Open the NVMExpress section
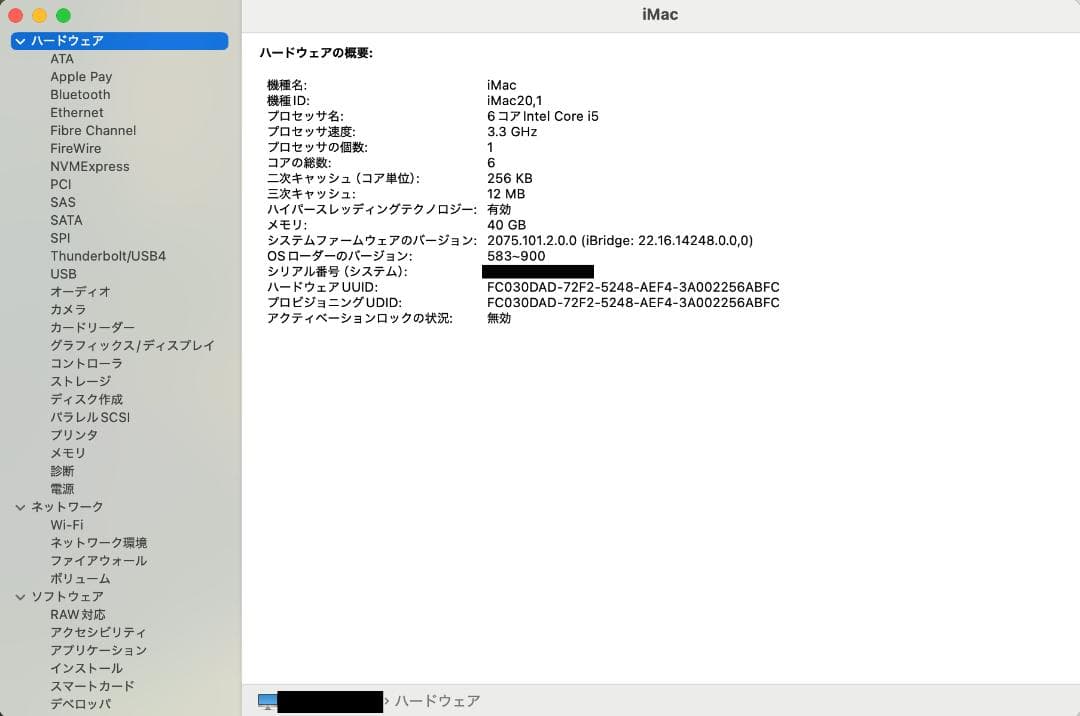1080x716 pixels. click(x=90, y=166)
